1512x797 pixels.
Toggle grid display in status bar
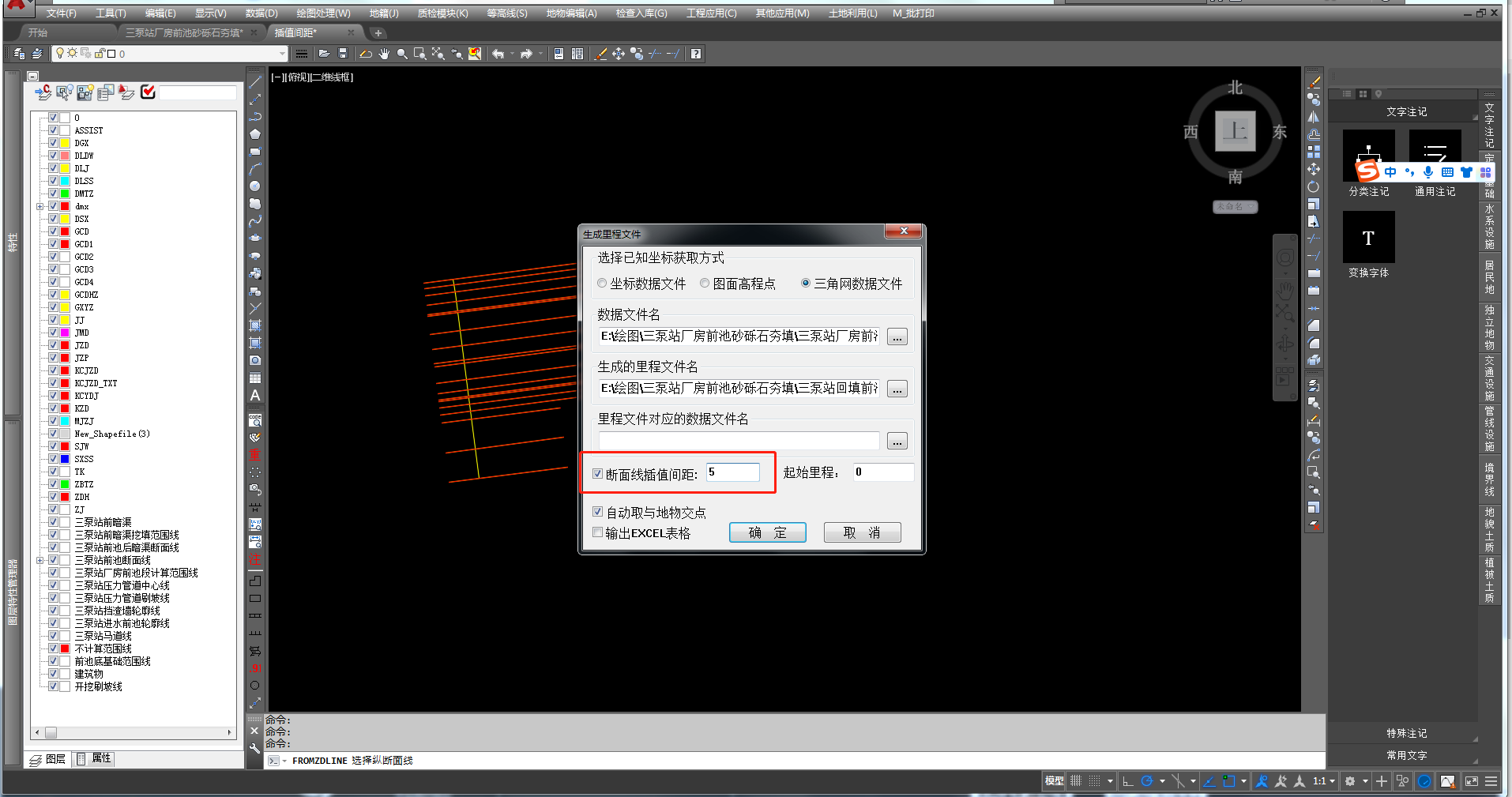coord(1076,781)
